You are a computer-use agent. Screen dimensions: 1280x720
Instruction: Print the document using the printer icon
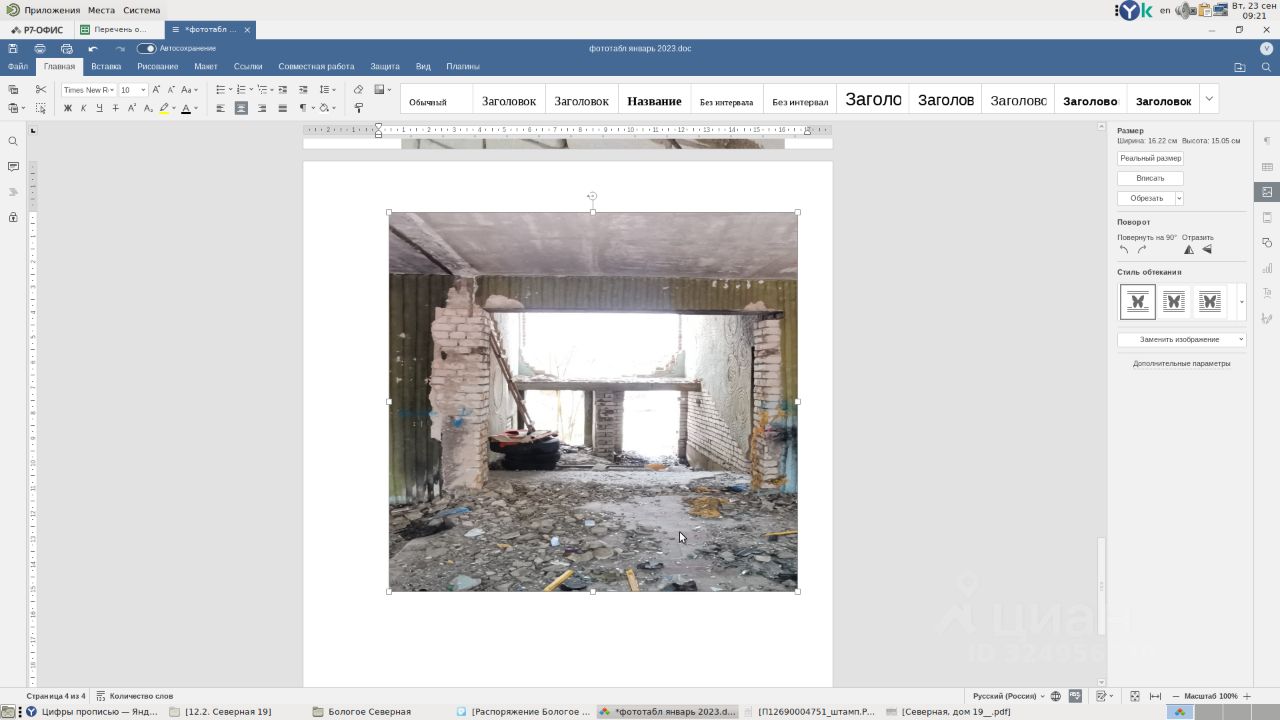coord(40,48)
